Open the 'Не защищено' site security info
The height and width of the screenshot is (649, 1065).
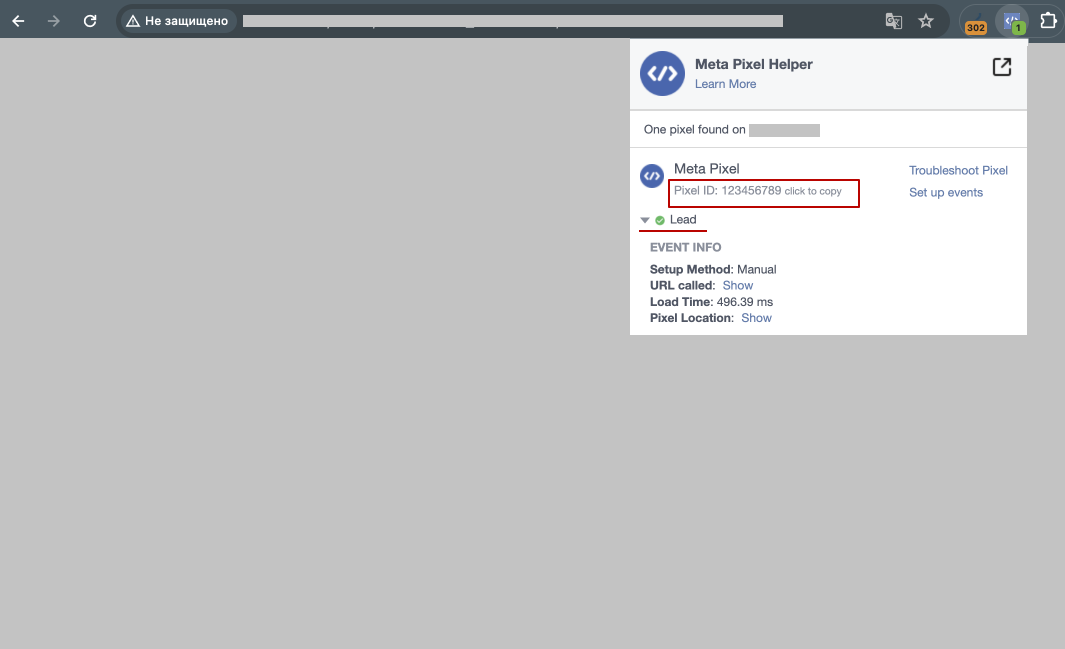(x=178, y=21)
